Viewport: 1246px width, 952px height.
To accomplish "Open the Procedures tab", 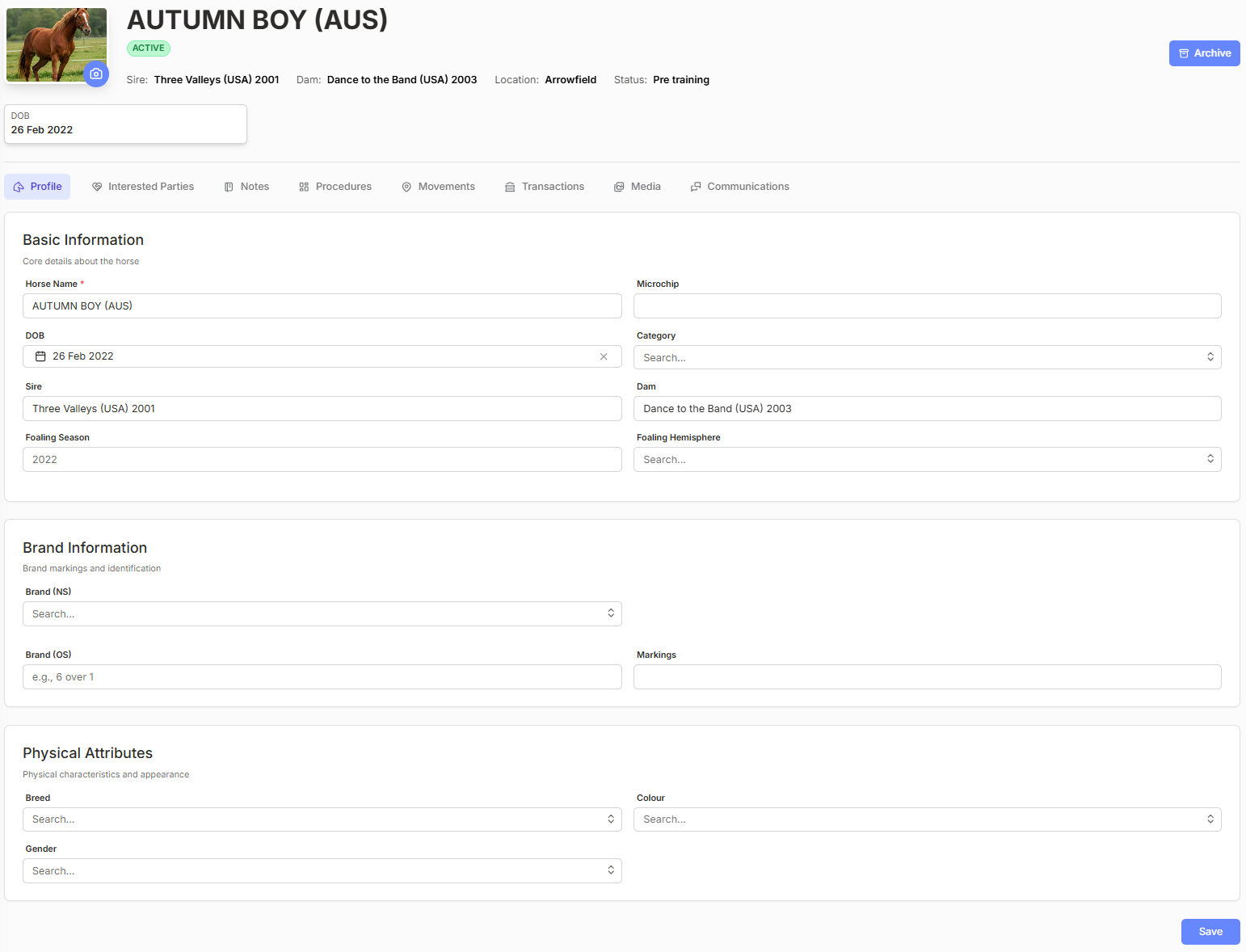I will pyautogui.click(x=335, y=187).
